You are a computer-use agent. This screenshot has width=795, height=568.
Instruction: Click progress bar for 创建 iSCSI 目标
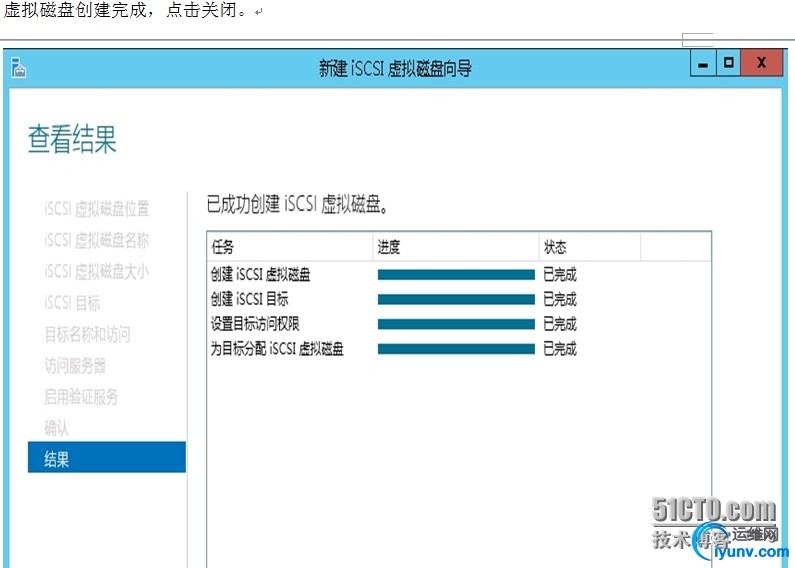point(456,300)
